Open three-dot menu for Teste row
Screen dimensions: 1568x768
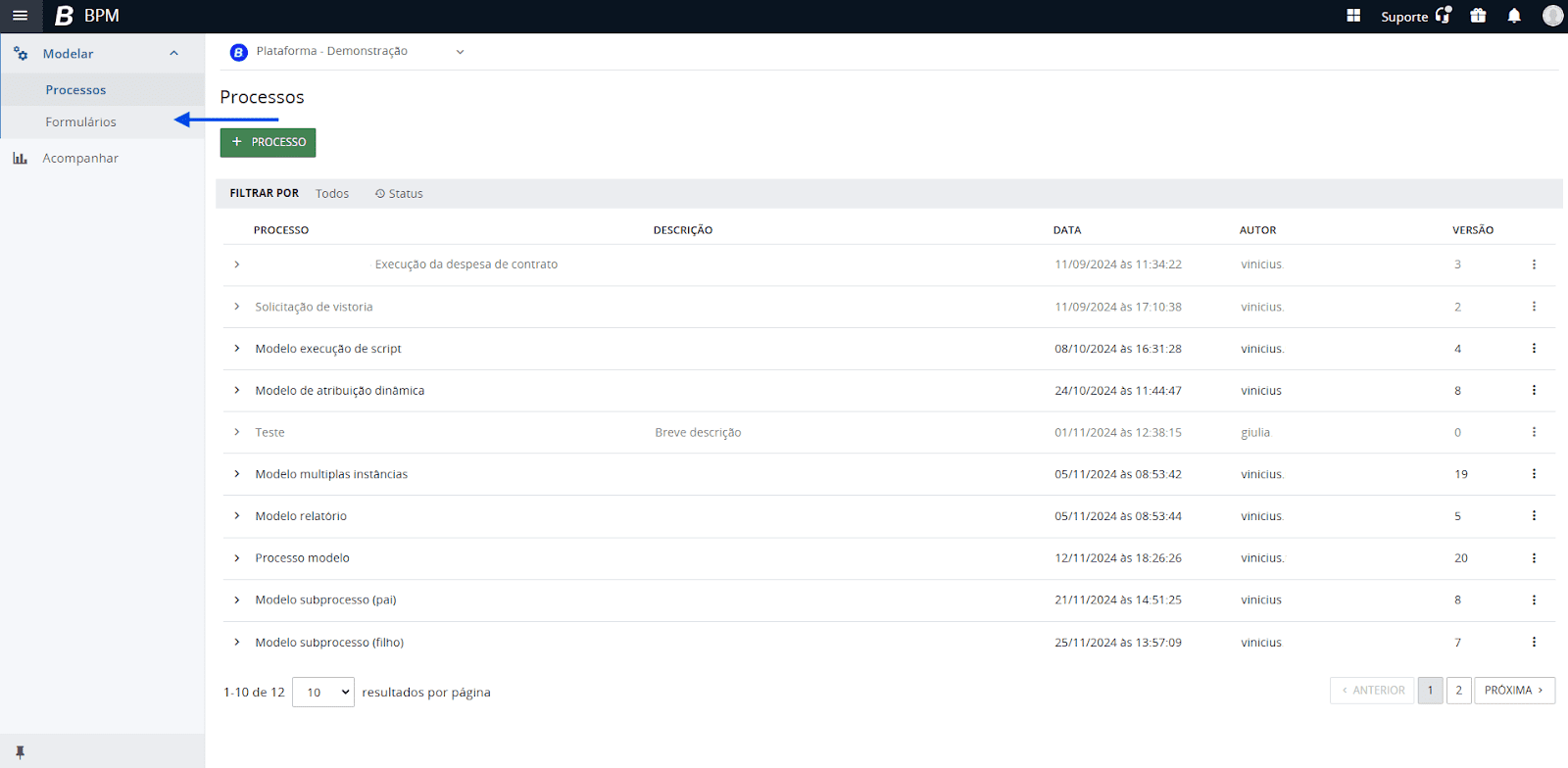(1534, 432)
